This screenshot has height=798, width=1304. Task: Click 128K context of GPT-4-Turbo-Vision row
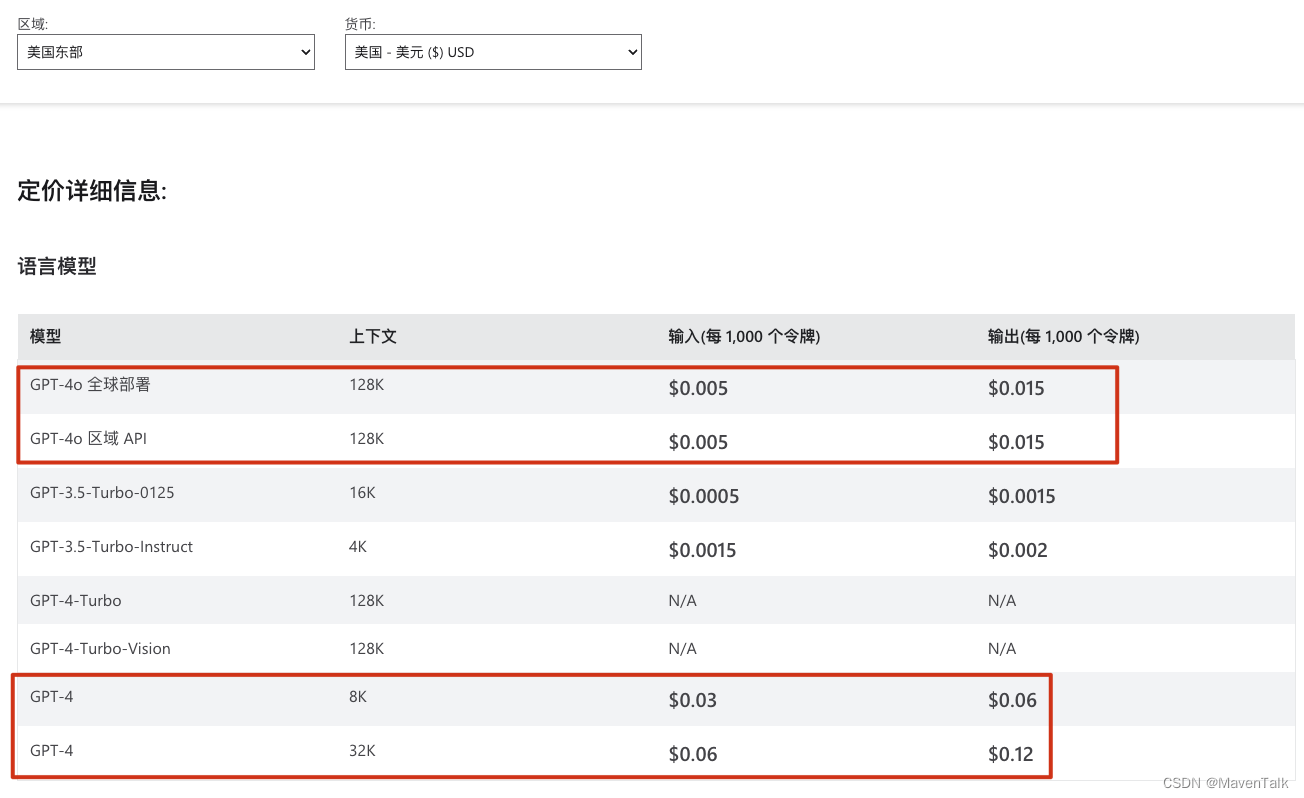(x=367, y=648)
